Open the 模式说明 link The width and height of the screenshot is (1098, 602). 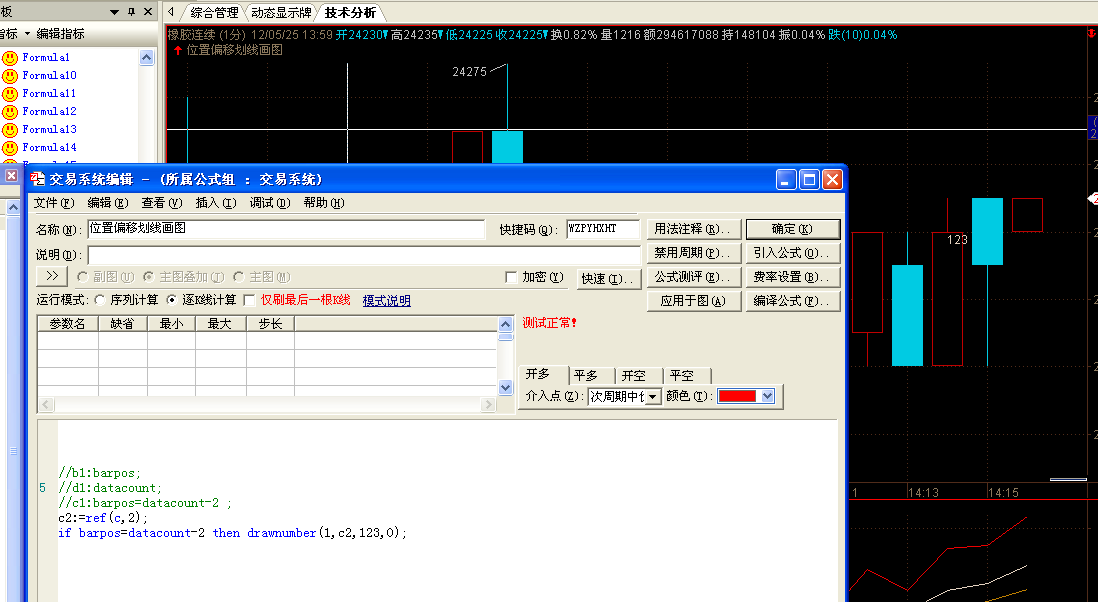click(x=386, y=301)
